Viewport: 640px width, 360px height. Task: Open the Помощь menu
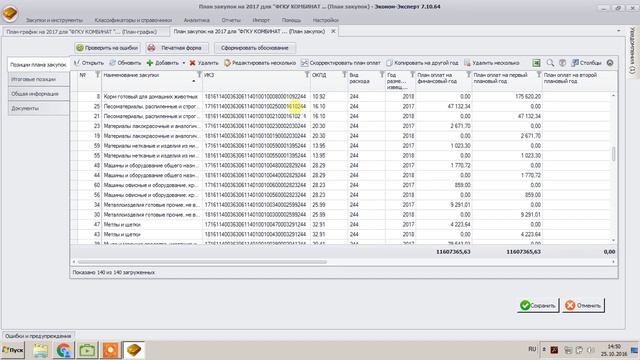(x=291, y=20)
